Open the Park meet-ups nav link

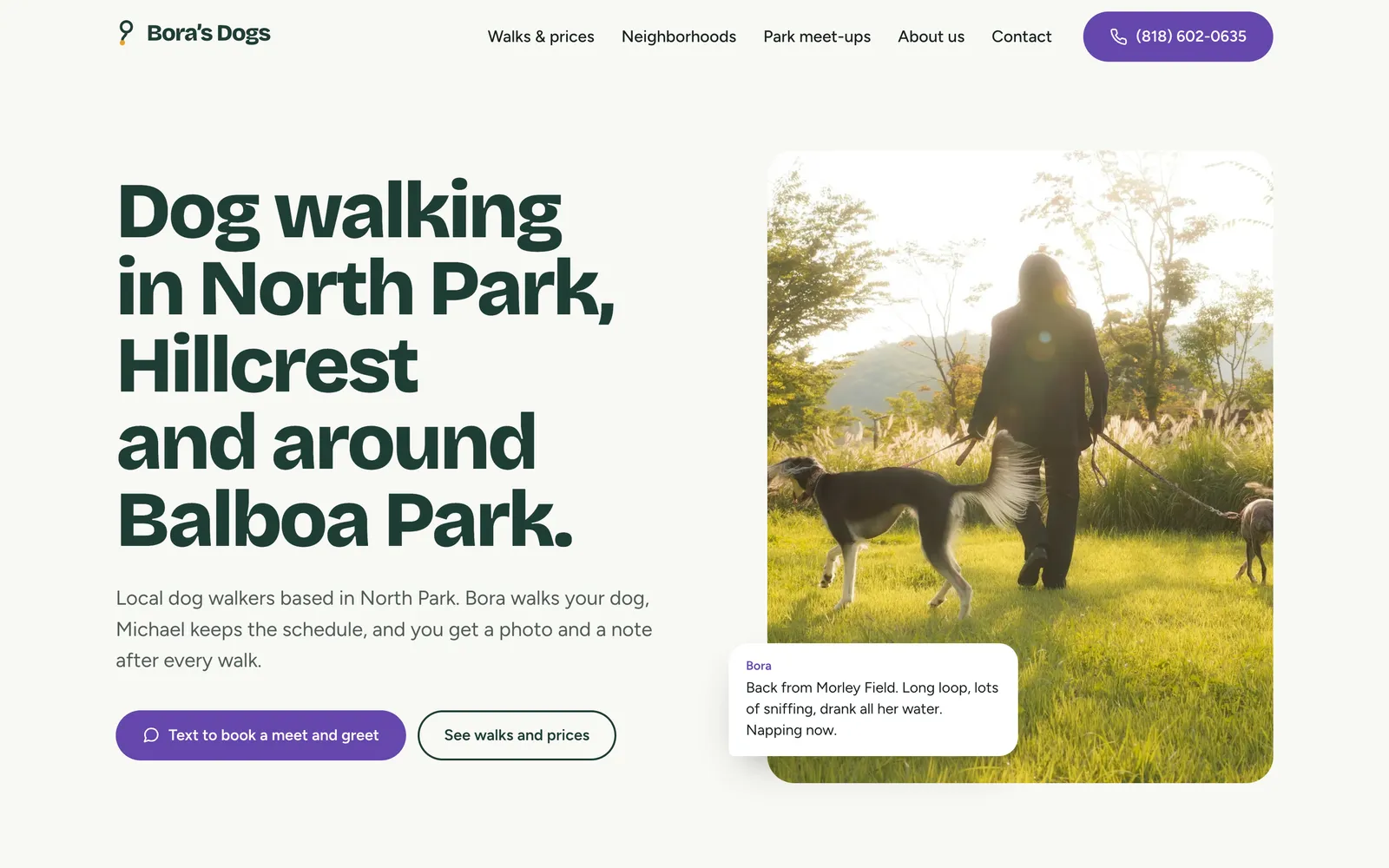click(x=817, y=36)
